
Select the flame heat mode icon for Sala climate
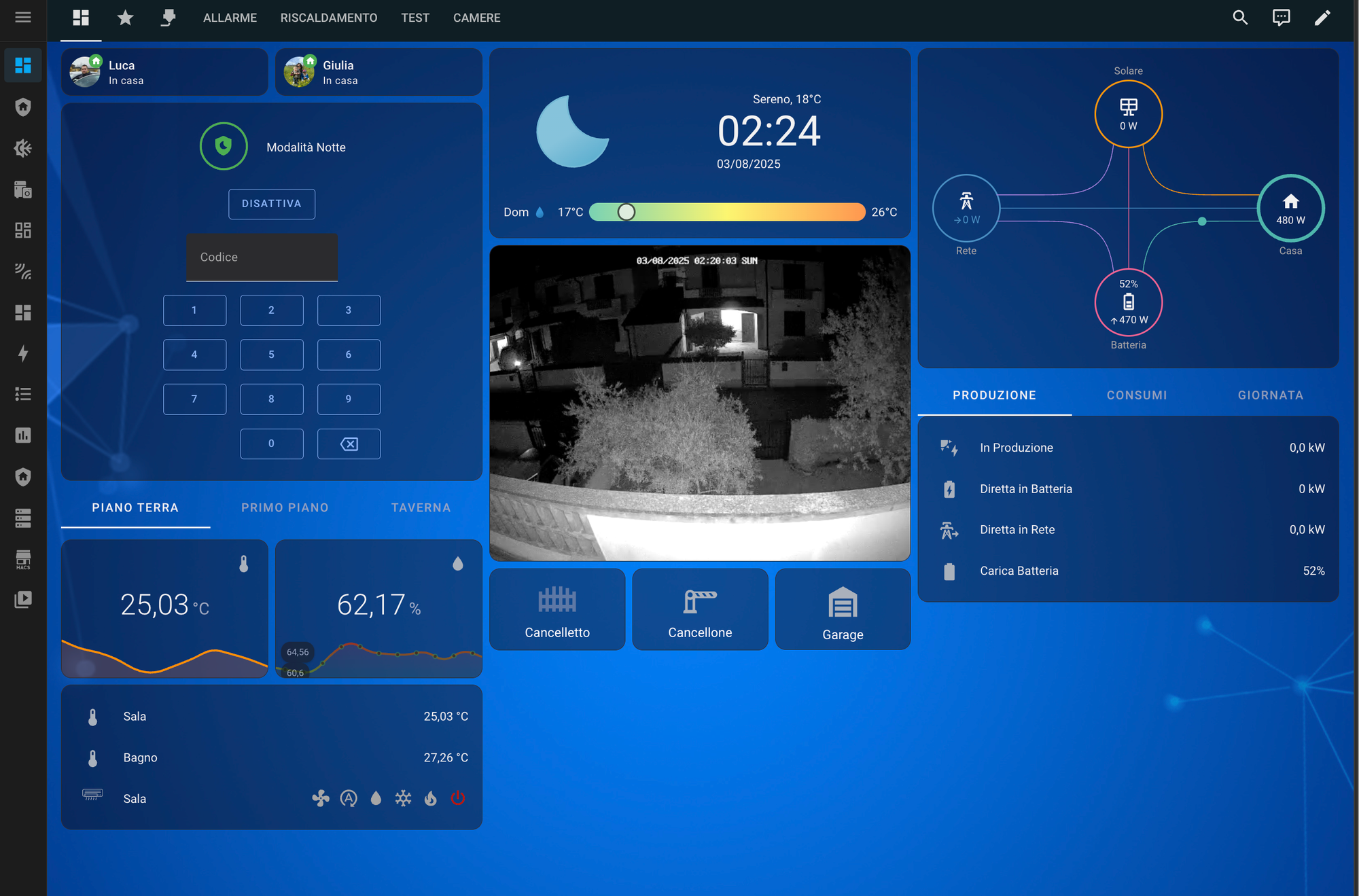point(431,798)
